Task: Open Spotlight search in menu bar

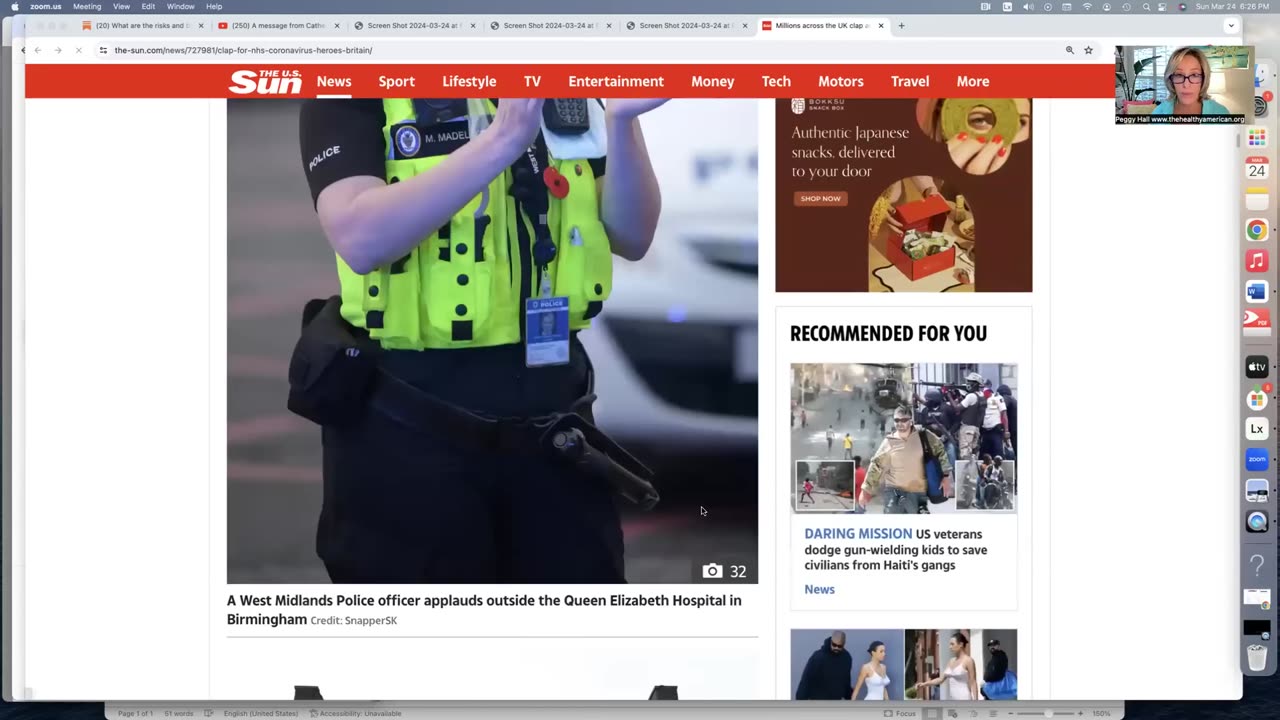Action: pyautogui.click(x=1146, y=6)
